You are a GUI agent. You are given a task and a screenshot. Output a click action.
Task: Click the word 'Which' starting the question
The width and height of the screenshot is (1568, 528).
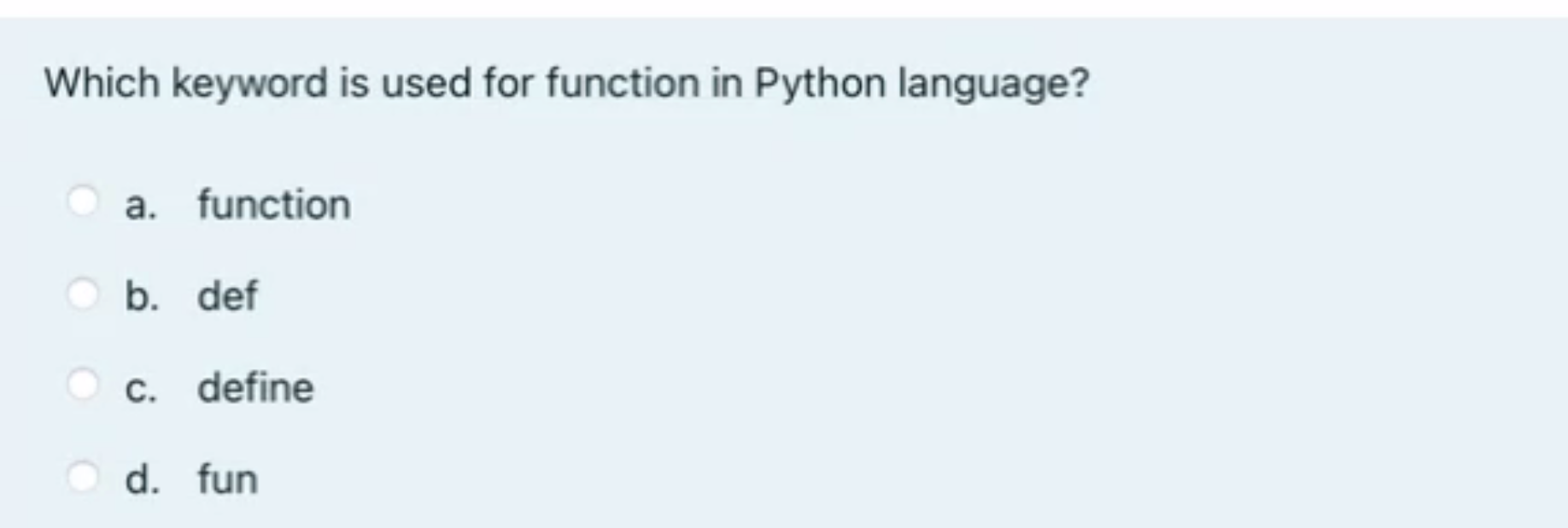(102, 83)
